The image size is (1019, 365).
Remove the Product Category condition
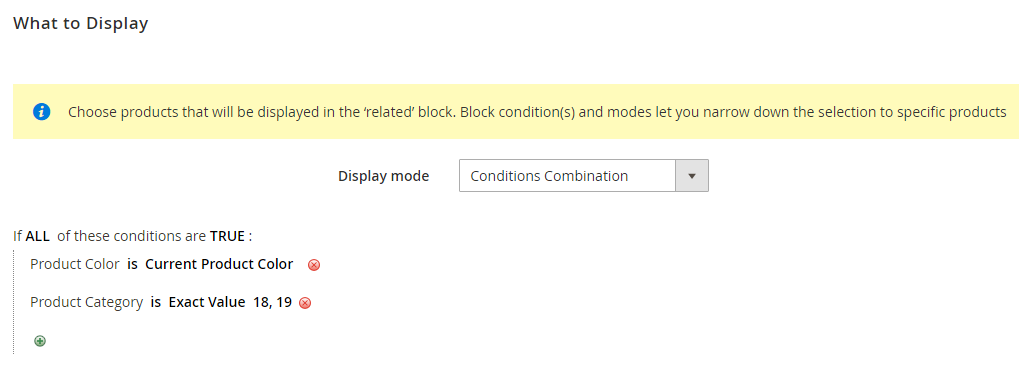point(305,303)
